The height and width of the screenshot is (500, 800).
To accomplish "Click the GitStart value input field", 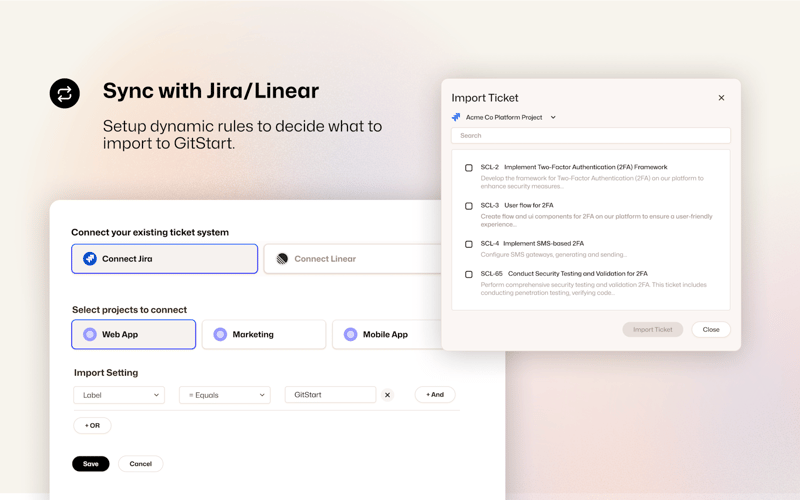I will coord(331,394).
